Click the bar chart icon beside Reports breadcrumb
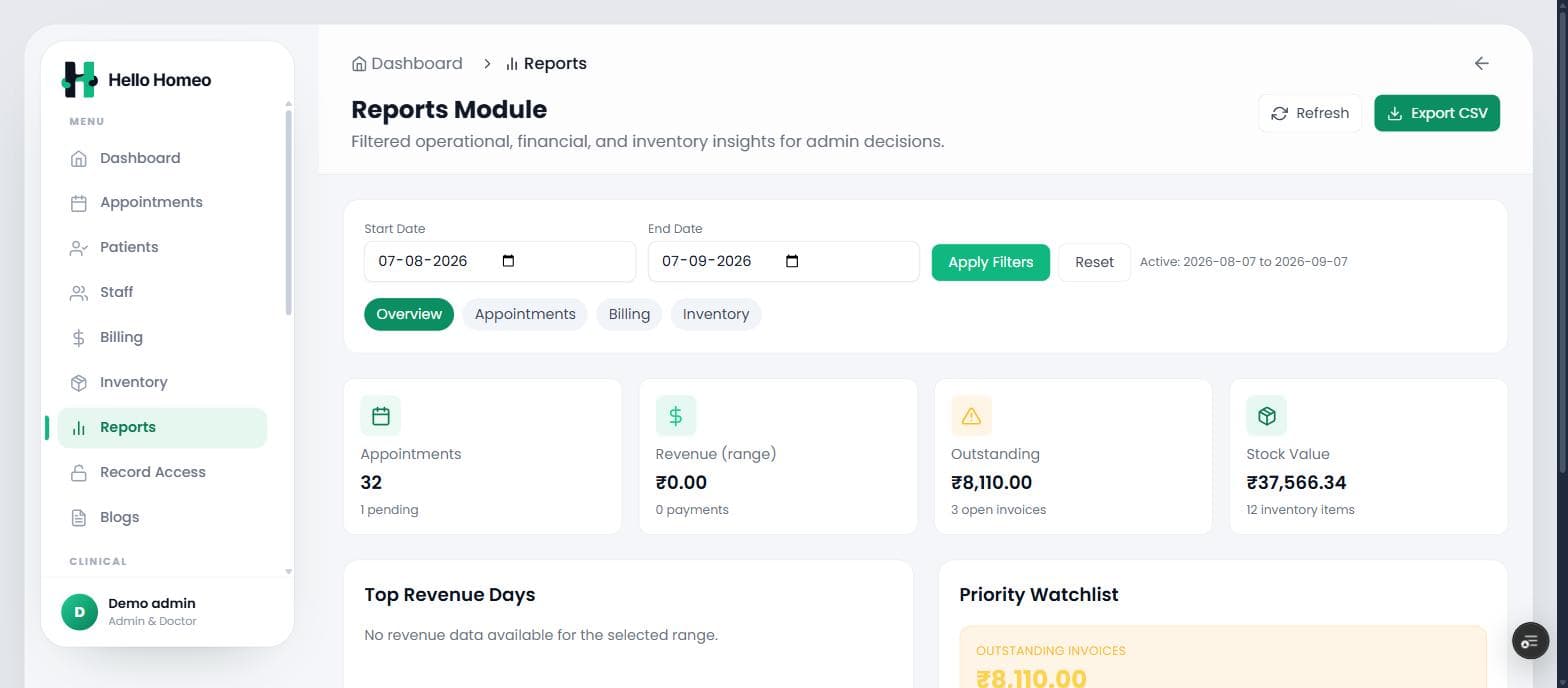Viewport: 1568px width, 688px height. [x=512, y=64]
